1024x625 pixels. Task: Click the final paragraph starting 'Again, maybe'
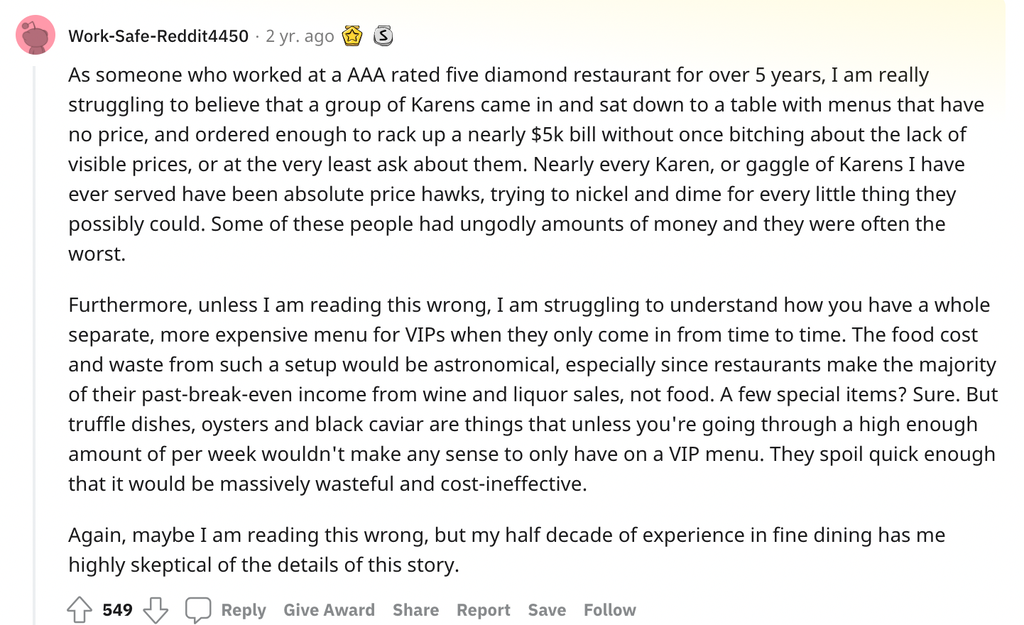507,549
